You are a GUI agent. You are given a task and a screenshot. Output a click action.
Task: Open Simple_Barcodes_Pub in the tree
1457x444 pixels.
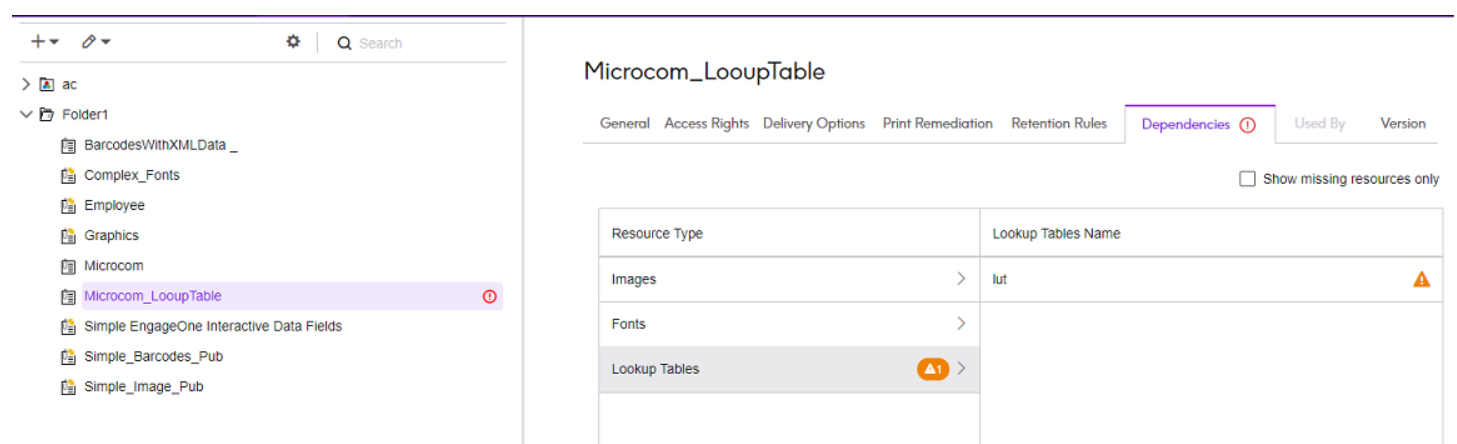point(153,357)
